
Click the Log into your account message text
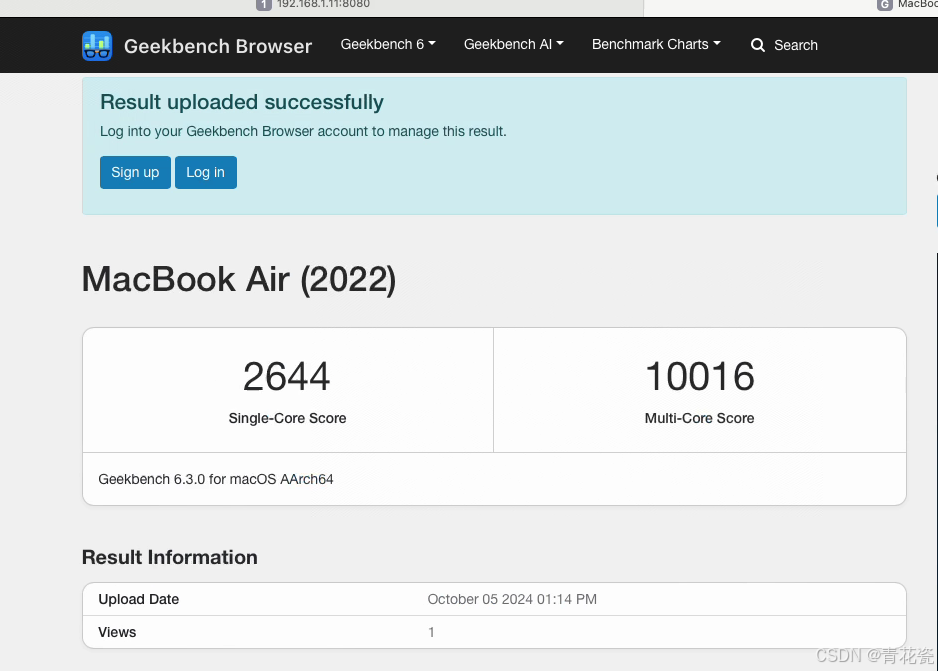coord(303,131)
